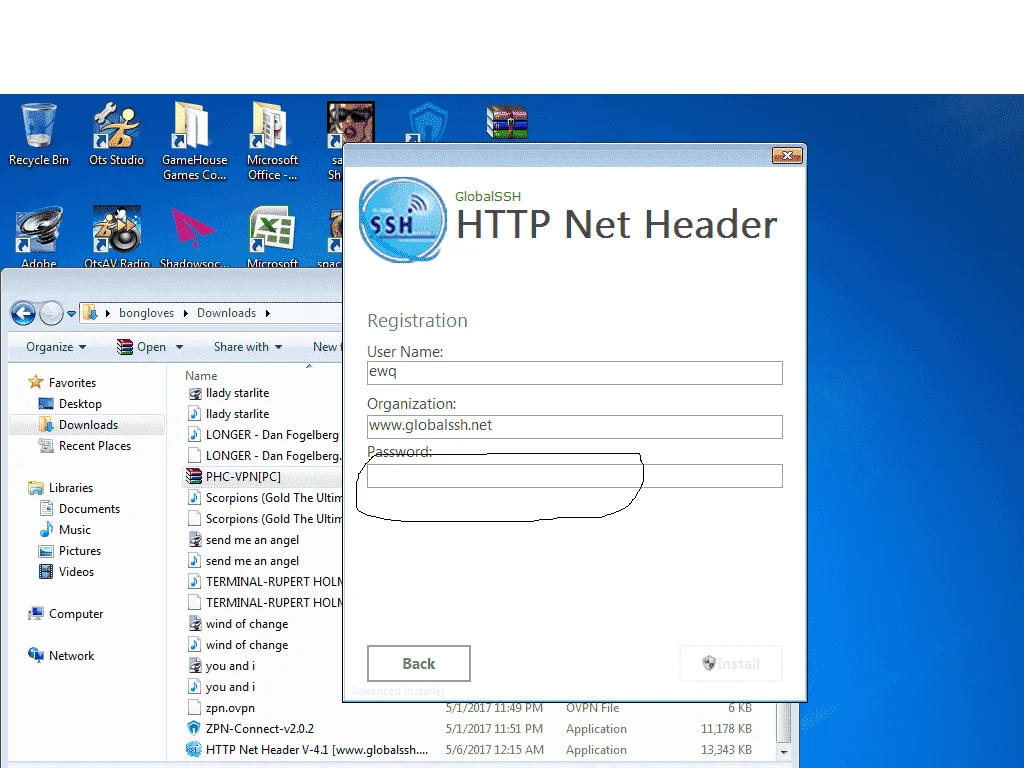Select the WinRAR archive icon on the desktop

pyautogui.click(x=507, y=122)
